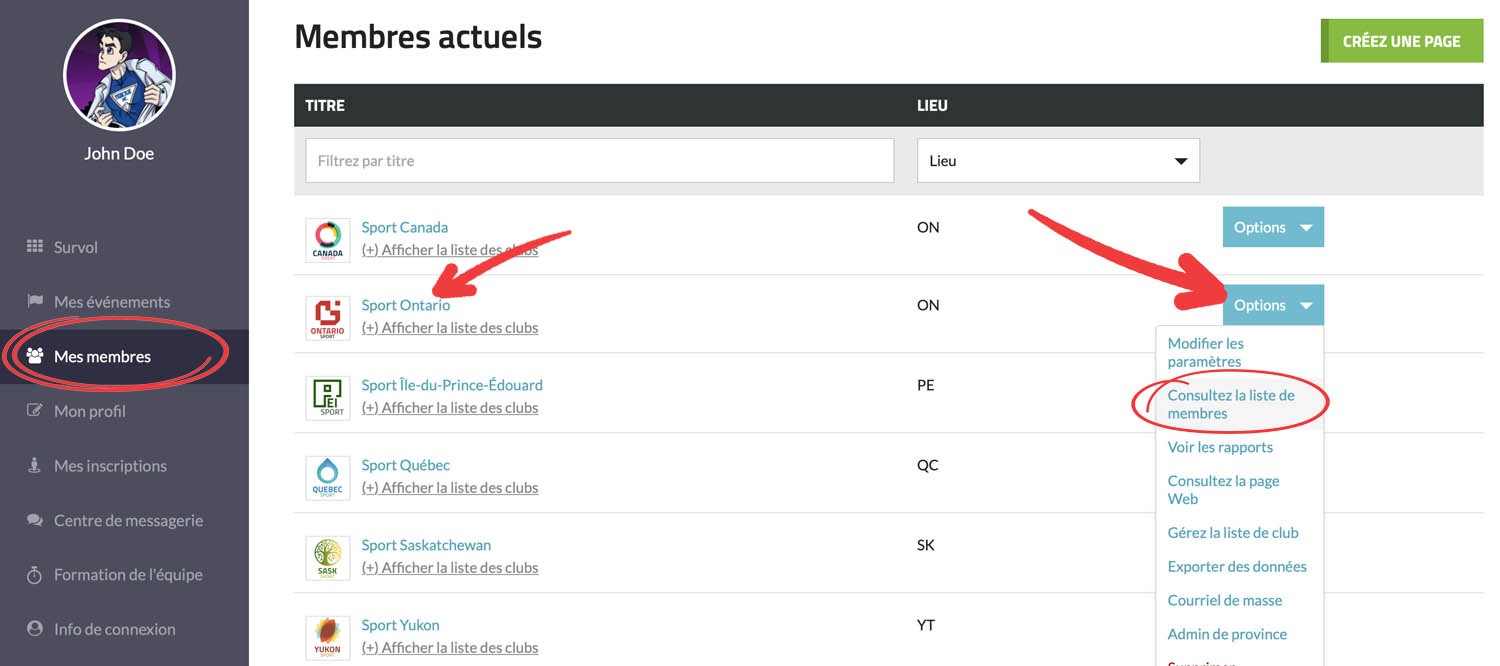This screenshot has height=666, width=1500.
Task: Expand club list under Sport Québec
Action: tap(449, 488)
